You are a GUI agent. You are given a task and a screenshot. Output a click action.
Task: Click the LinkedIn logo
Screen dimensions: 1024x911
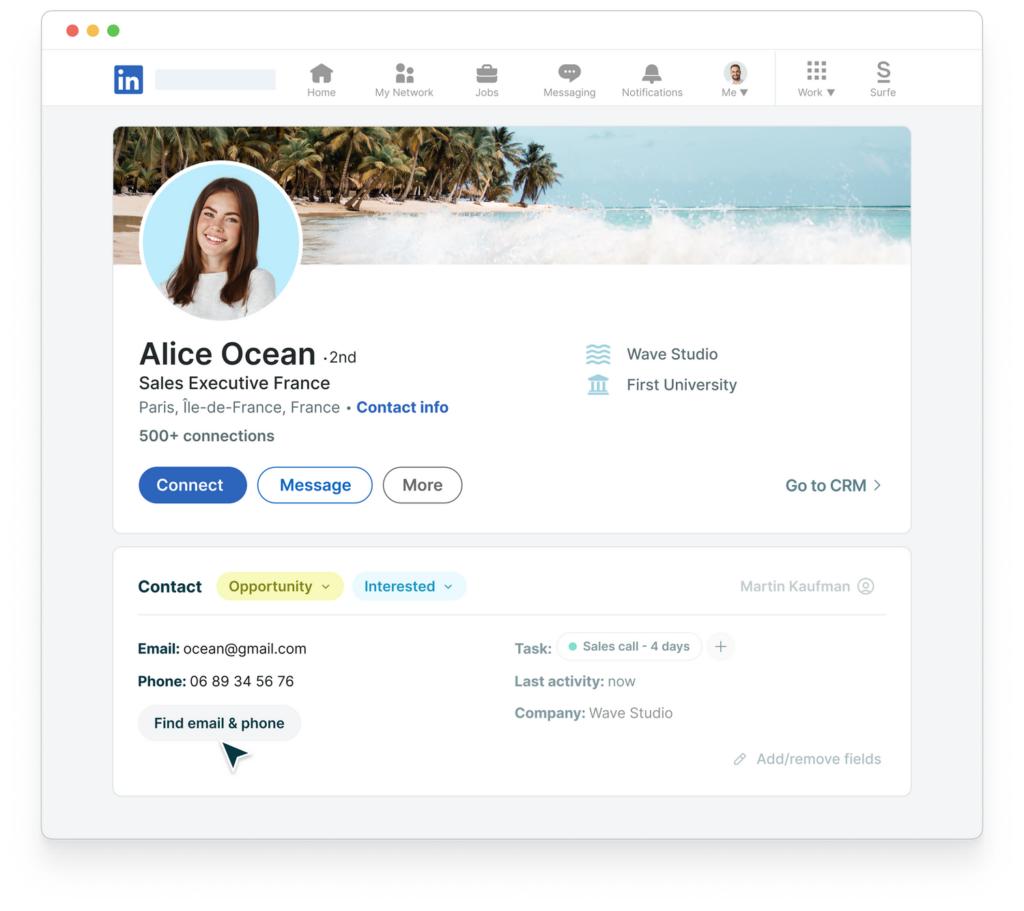click(x=128, y=79)
